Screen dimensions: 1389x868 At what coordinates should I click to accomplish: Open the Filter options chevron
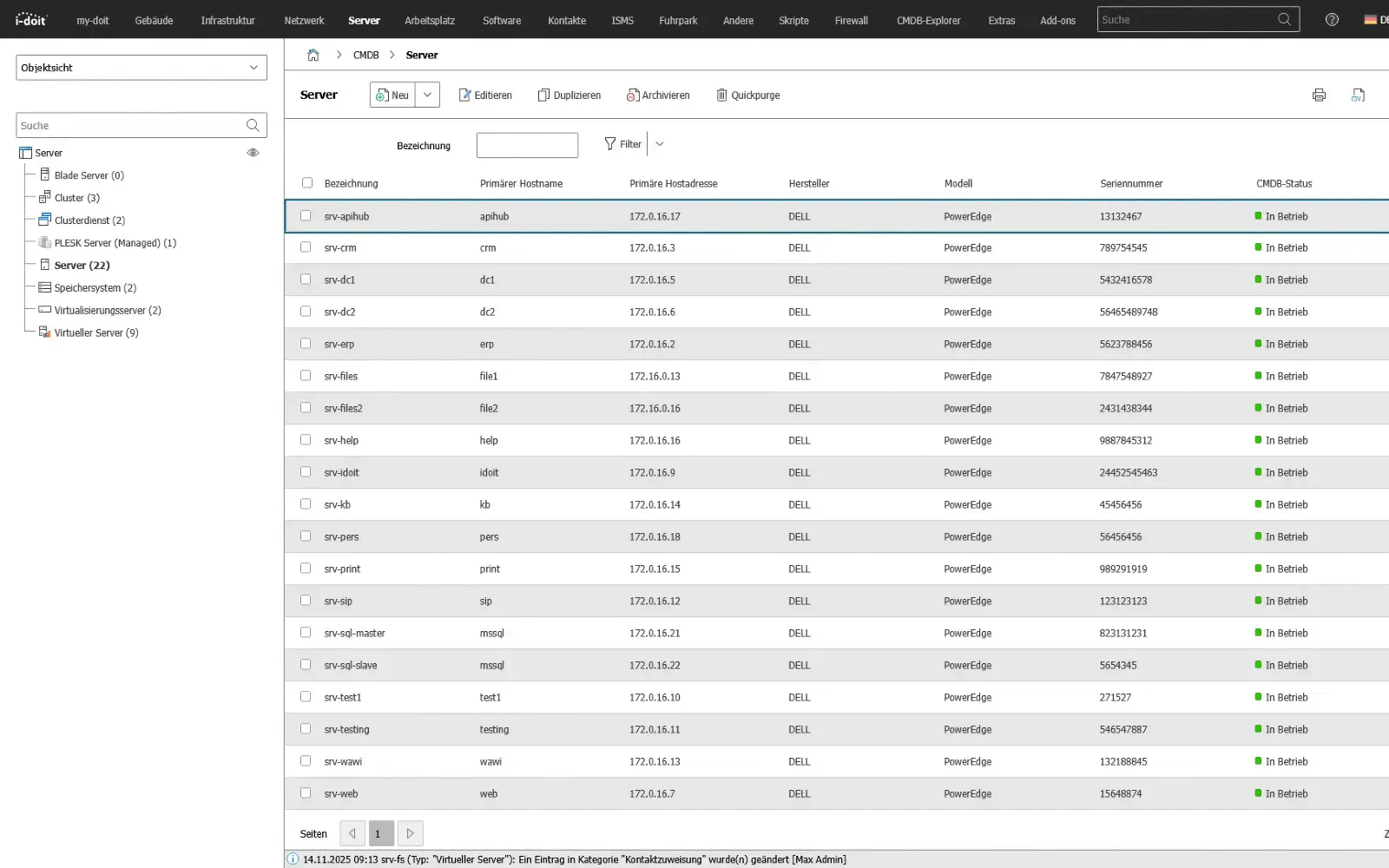(x=660, y=143)
